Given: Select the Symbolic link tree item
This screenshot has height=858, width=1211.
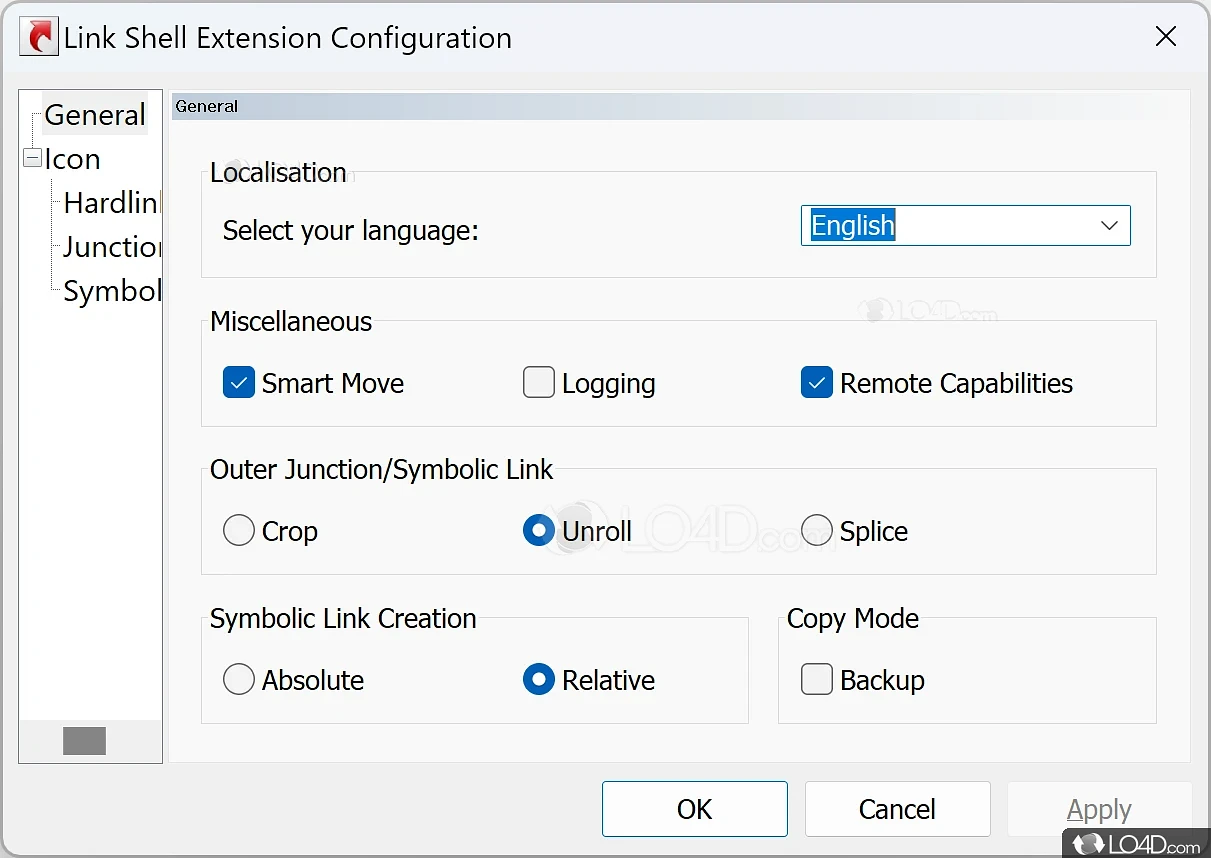Looking at the screenshot, I should [110, 291].
